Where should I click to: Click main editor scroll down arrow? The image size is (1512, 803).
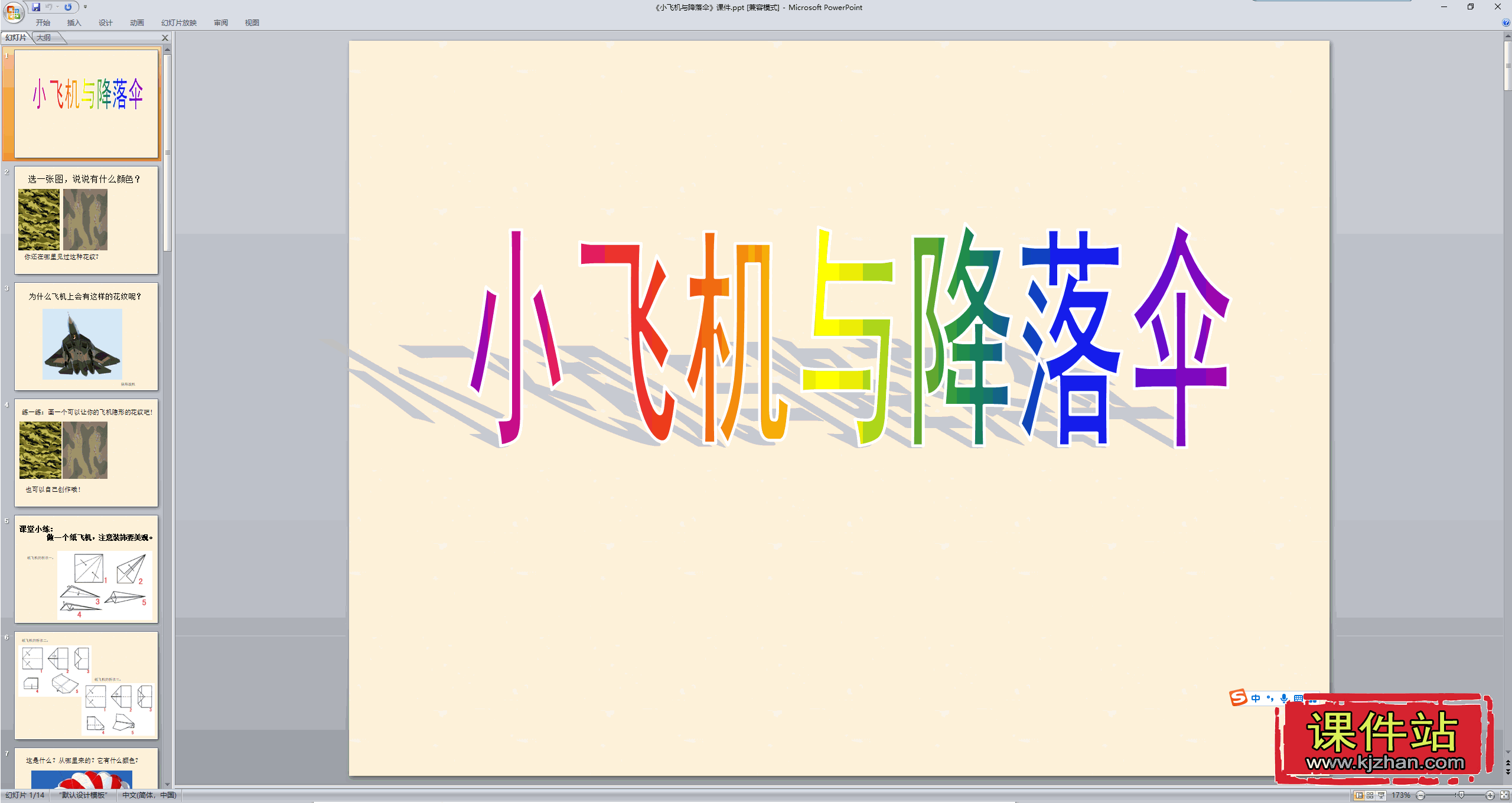[1507, 753]
